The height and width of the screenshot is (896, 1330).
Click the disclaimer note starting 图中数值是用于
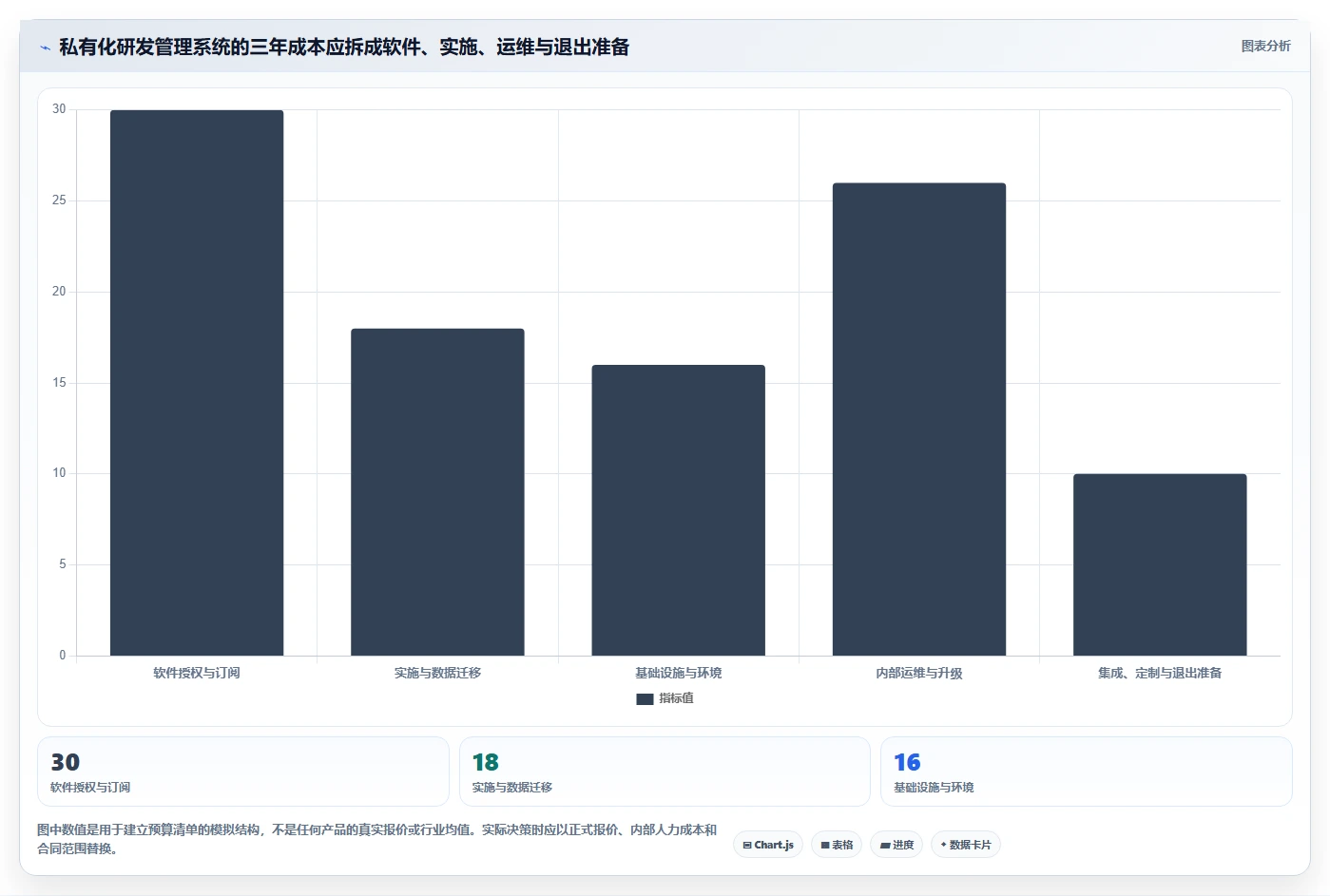click(377, 839)
